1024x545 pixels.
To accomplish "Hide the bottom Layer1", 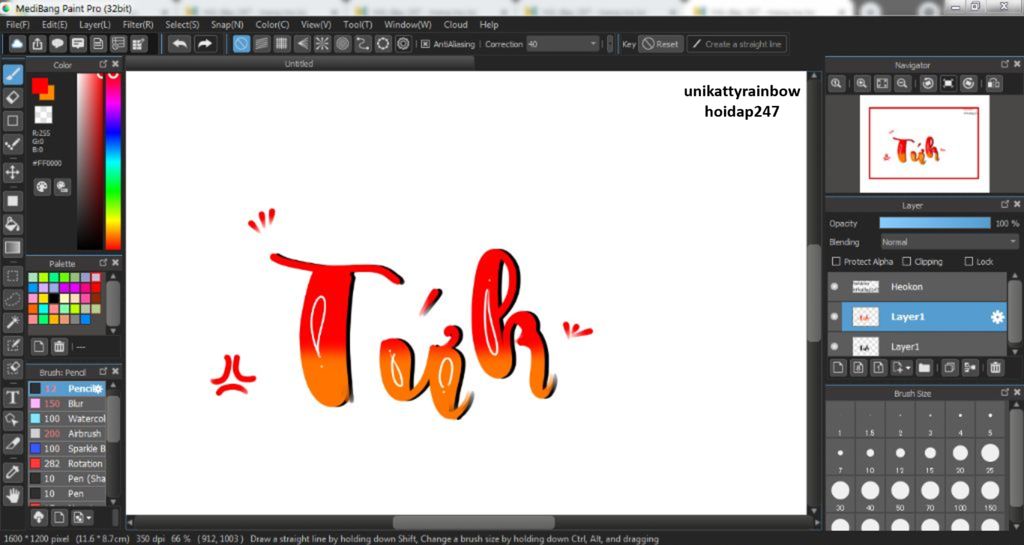I will pyautogui.click(x=835, y=347).
